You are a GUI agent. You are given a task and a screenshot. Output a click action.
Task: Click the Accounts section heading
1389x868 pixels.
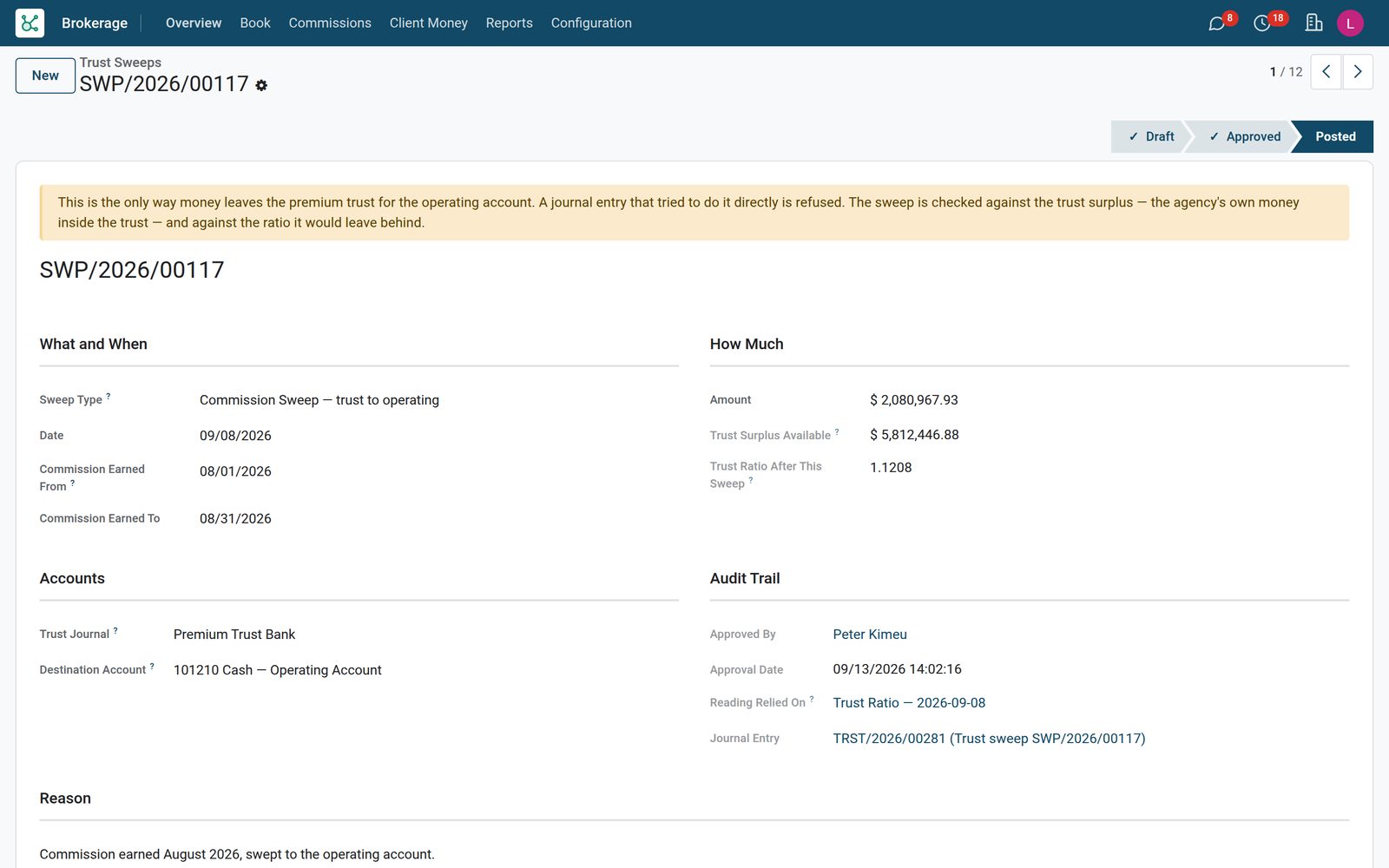pyautogui.click(x=72, y=578)
